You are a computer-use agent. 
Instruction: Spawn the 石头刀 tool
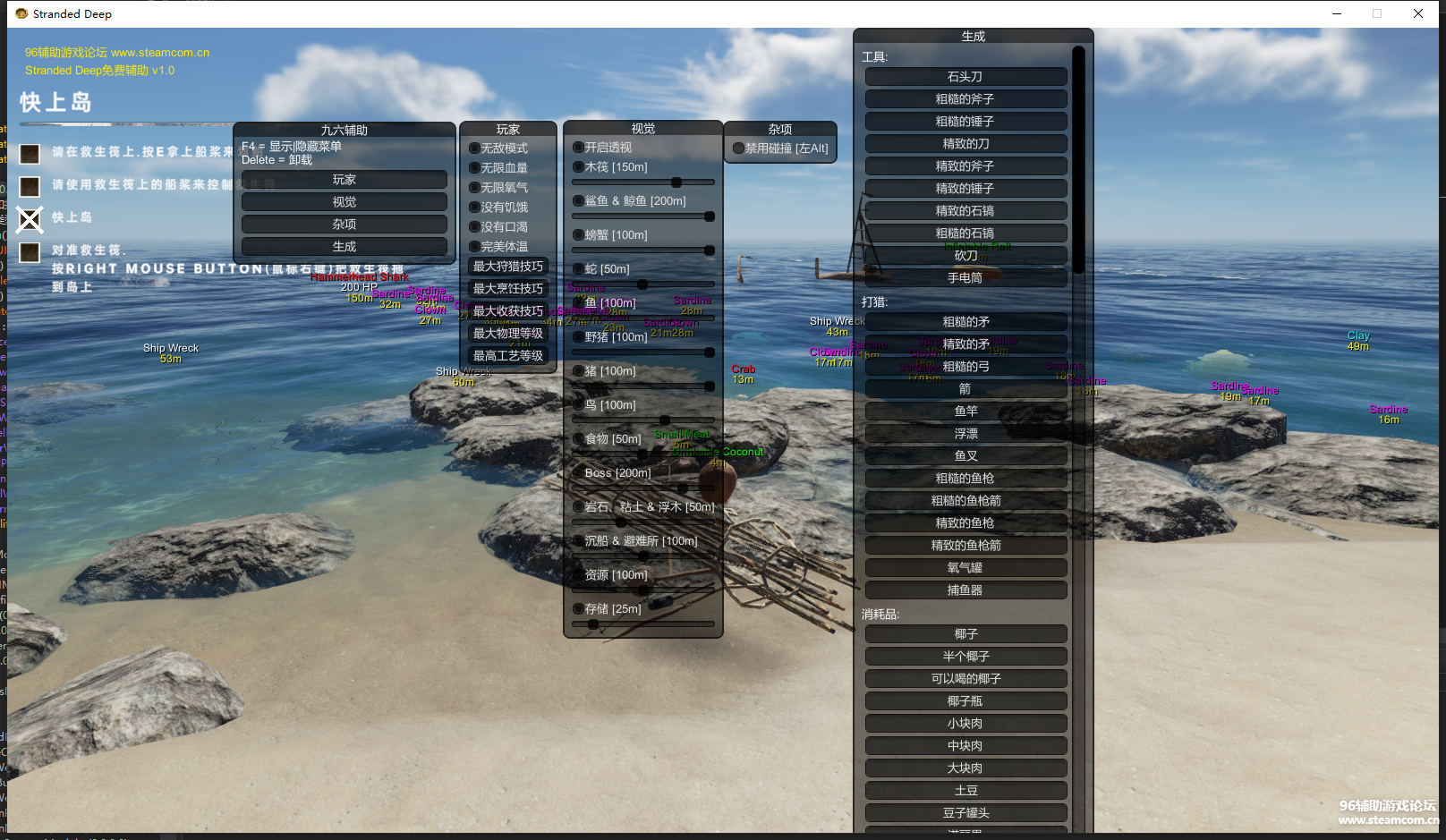[x=965, y=77]
